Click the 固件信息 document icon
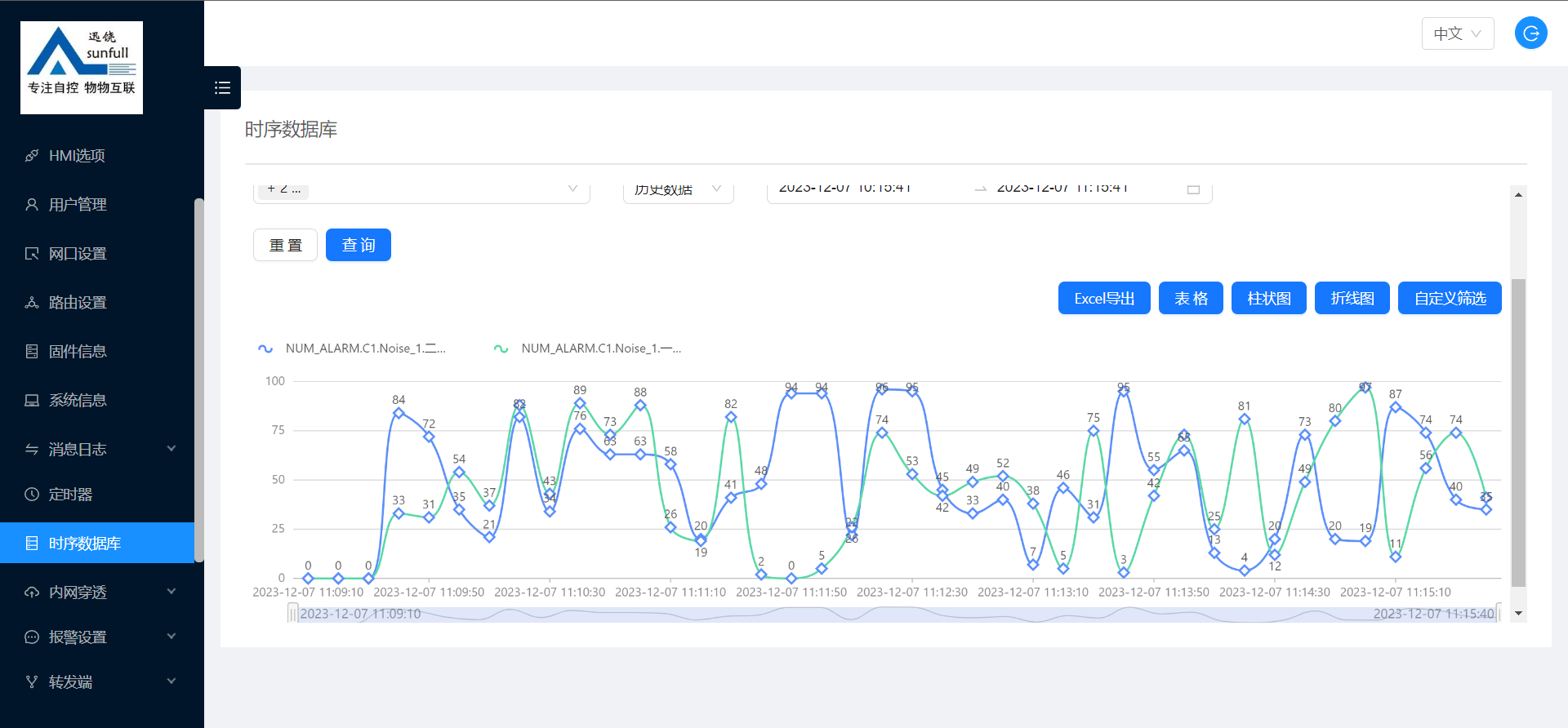This screenshot has height=728, width=1568. tap(32, 352)
